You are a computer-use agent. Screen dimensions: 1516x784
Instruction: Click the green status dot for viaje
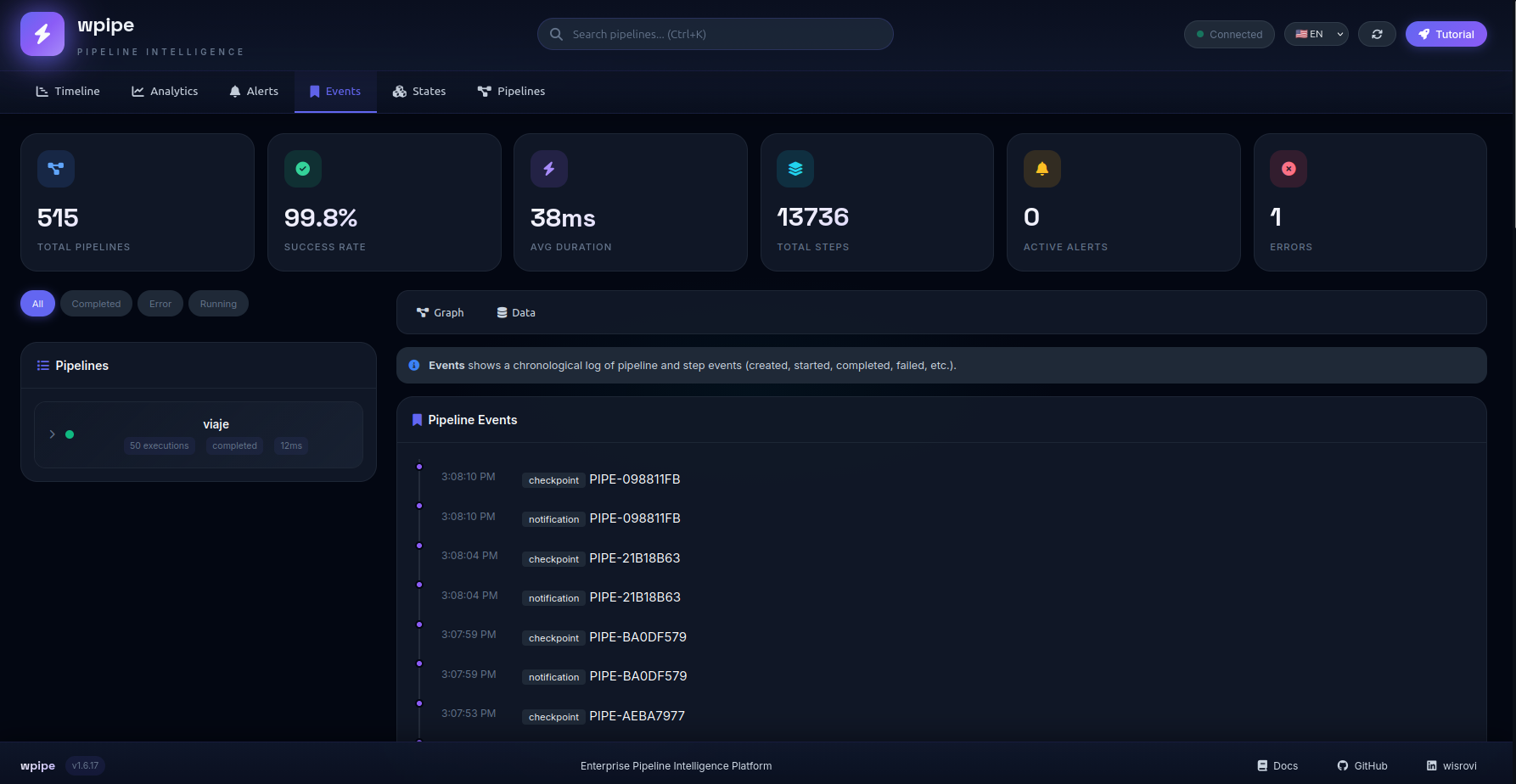click(x=70, y=434)
